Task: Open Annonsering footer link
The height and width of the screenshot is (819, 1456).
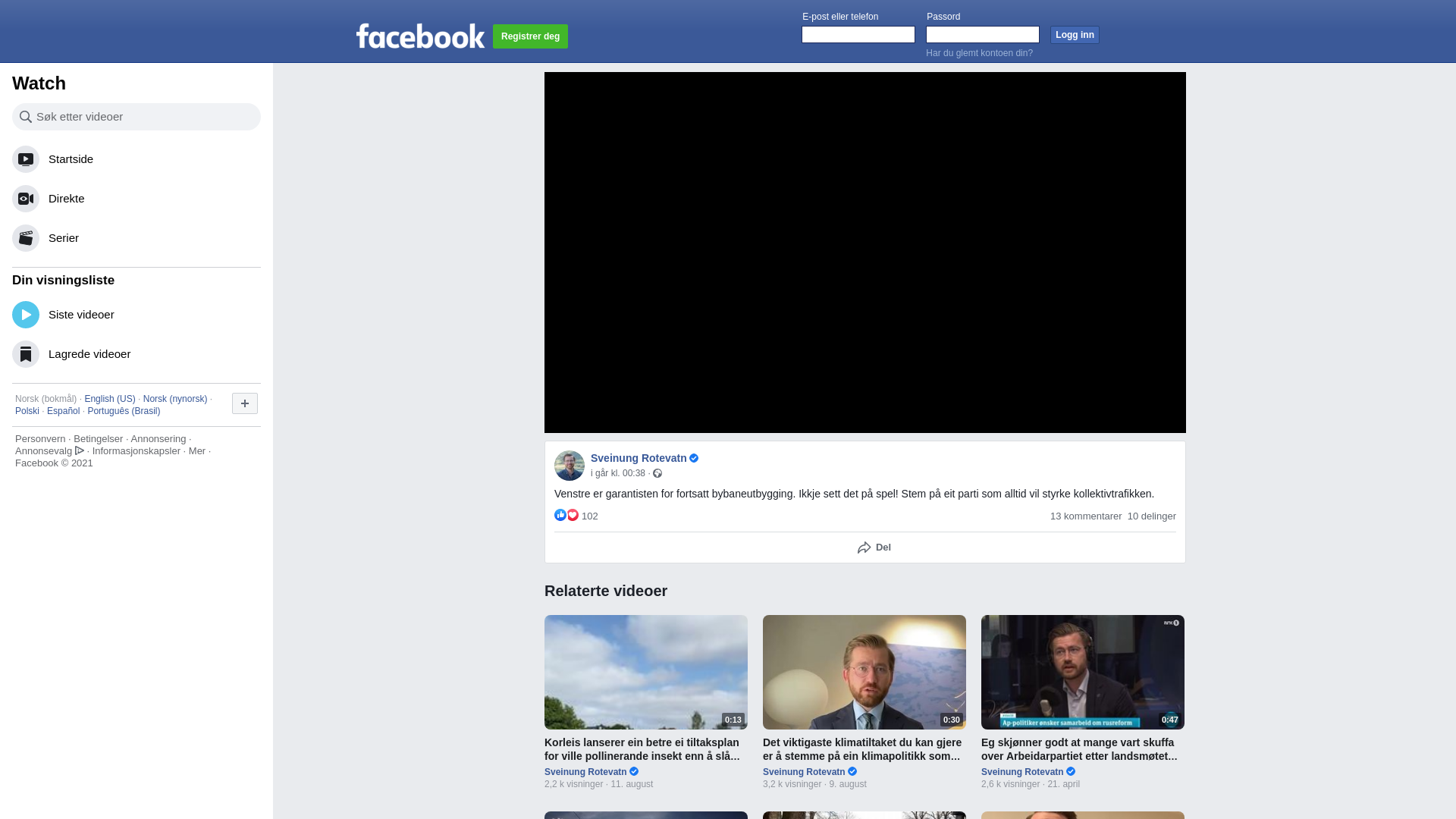Action: (158, 439)
